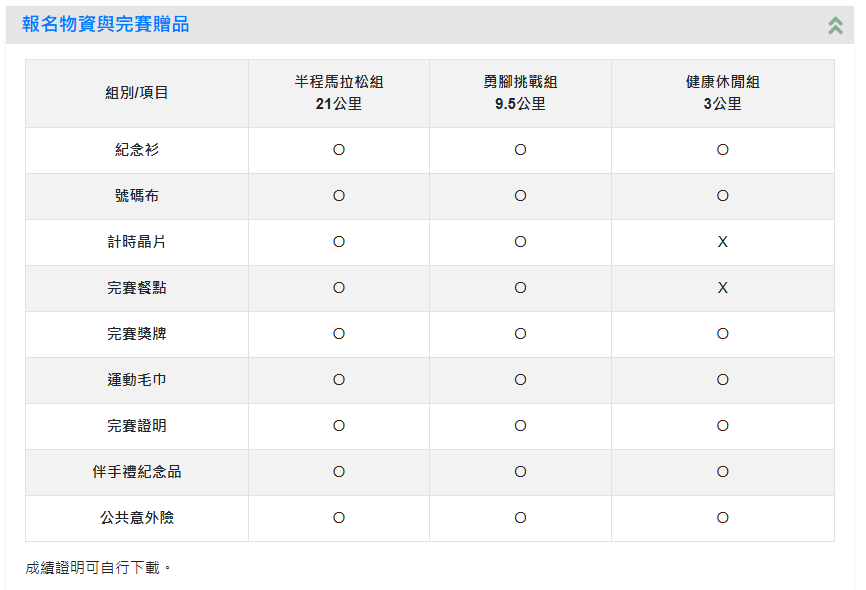Image resolution: width=866 pixels, height=590 pixels.
Task: Click 紀念衫 circle under 半程馬拉松組
Action: click(x=339, y=150)
